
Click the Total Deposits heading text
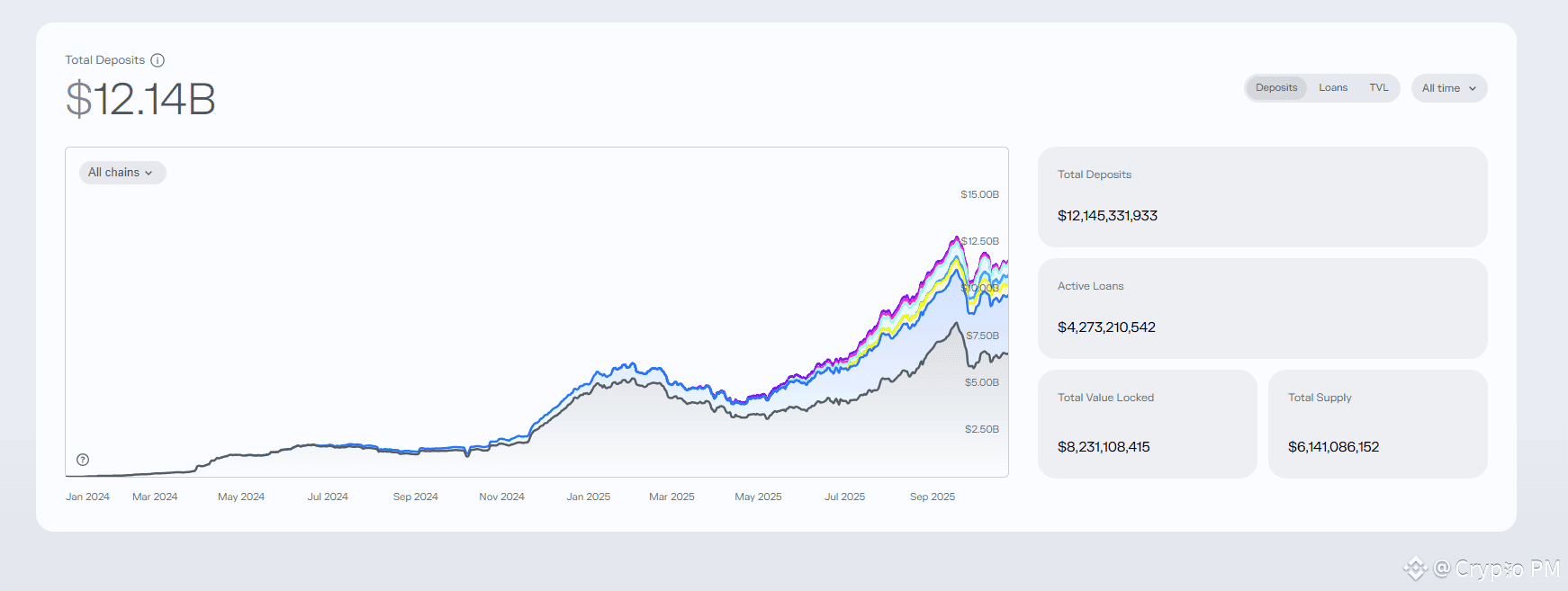[x=104, y=60]
